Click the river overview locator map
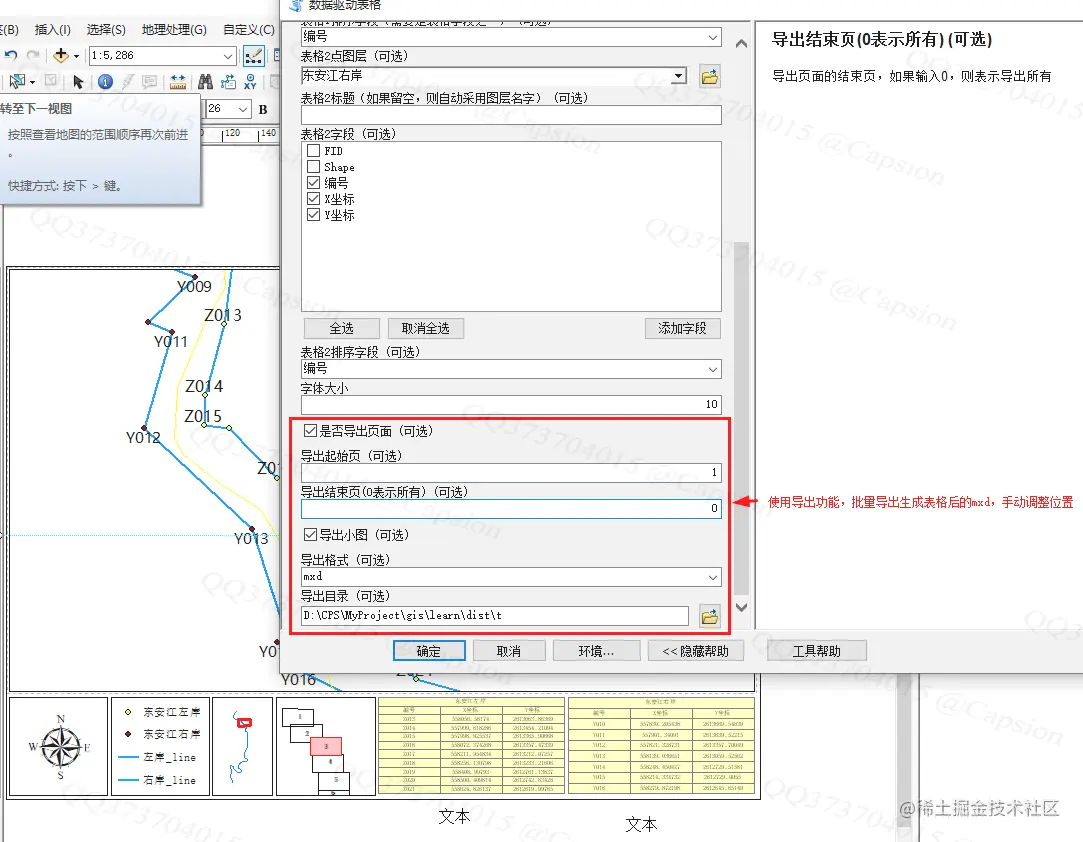Image resolution: width=1083 pixels, height=842 pixels. (242, 747)
